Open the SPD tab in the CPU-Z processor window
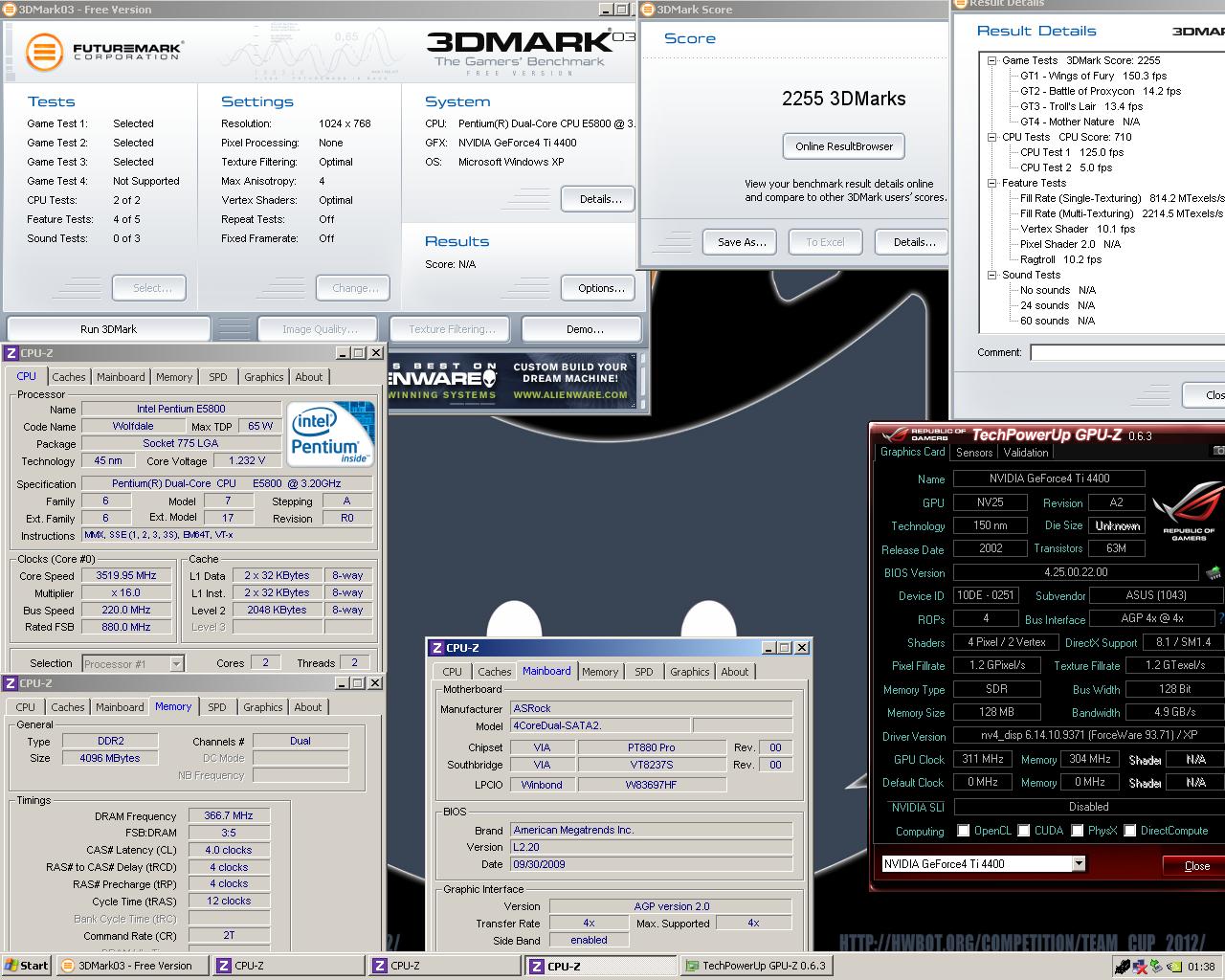Screen dimensions: 1225x980 point(218,377)
